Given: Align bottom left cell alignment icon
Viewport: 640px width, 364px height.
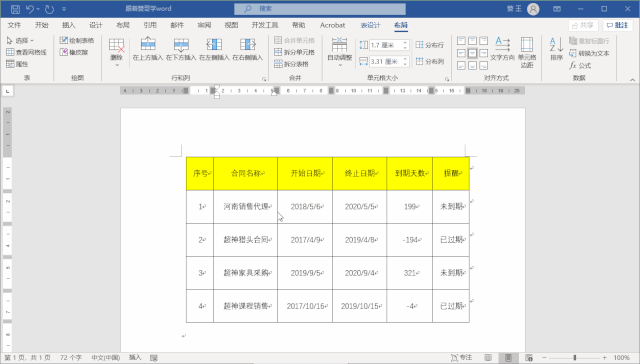Looking at the screenshot, I should coord(461,65).
